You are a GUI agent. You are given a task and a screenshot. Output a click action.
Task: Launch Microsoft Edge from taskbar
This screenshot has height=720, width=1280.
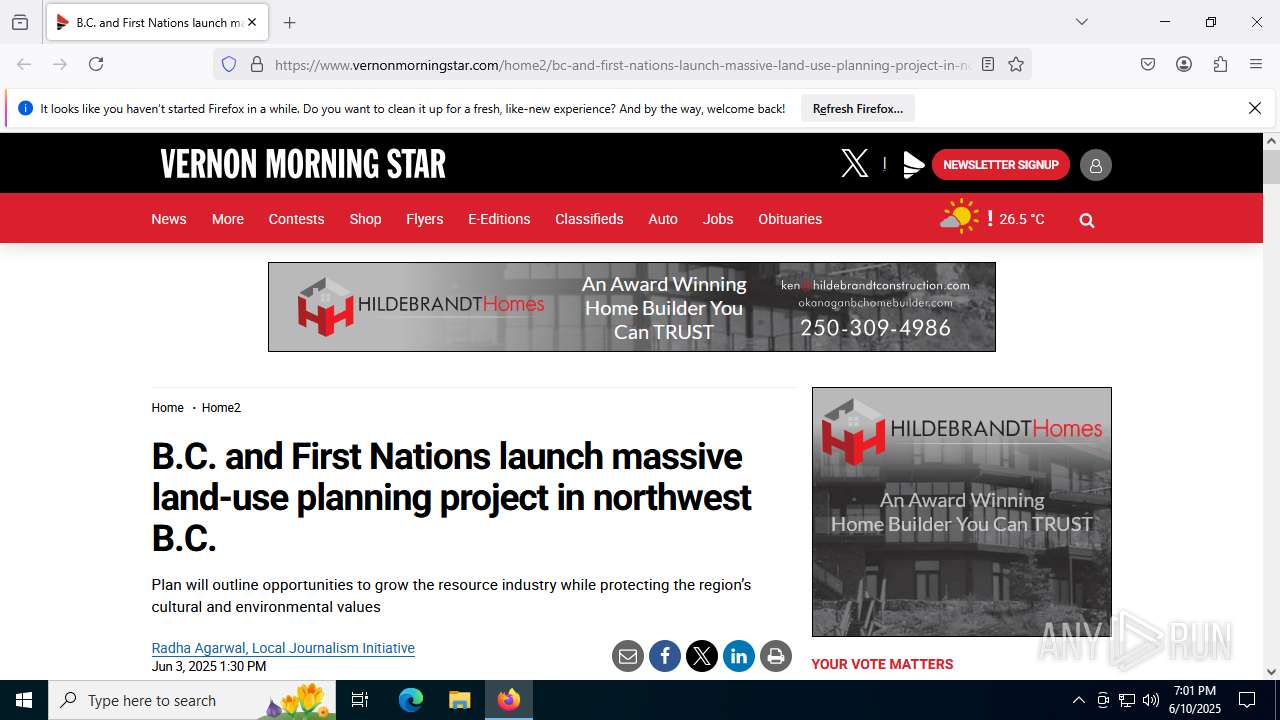click(411, 700)
